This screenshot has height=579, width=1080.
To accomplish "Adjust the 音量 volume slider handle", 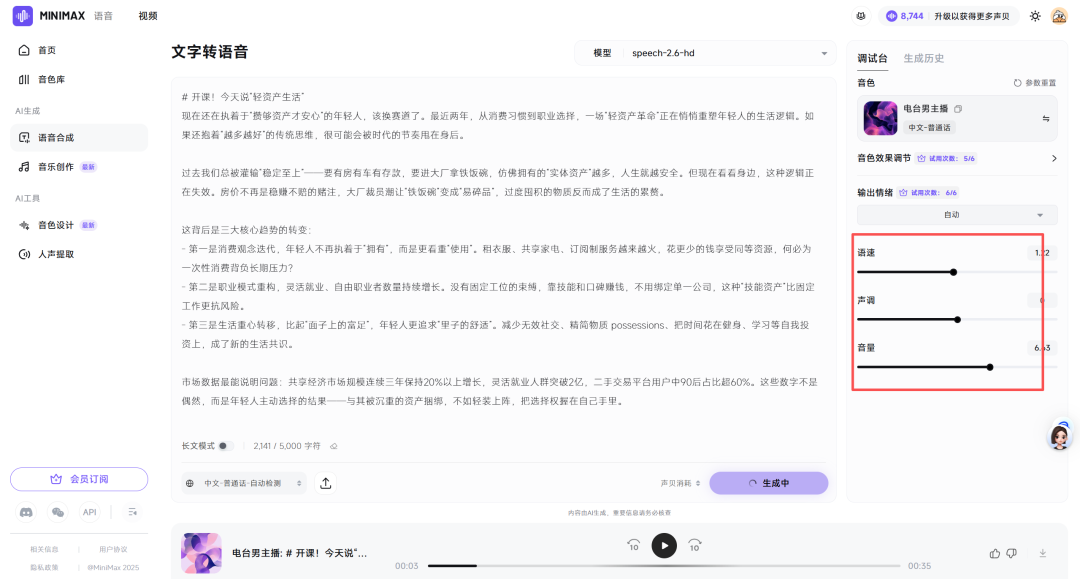I will pyautogui.click(x=990, y=367).
